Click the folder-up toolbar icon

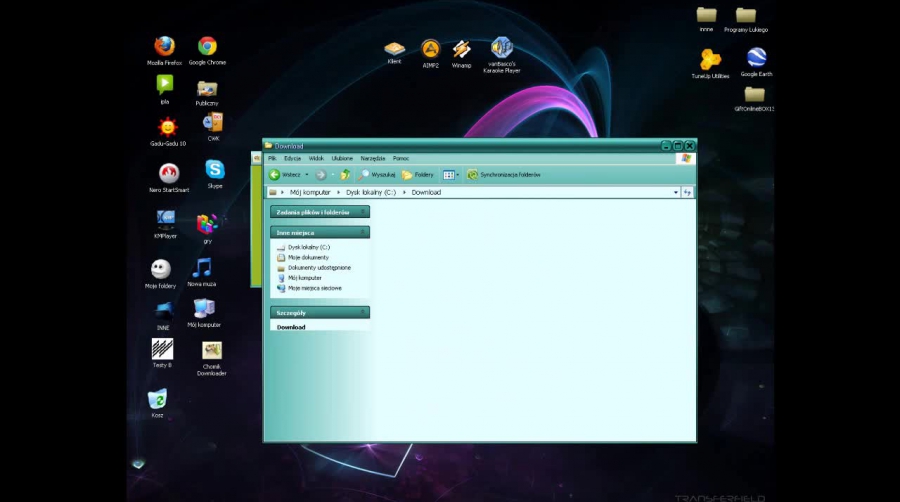coord(345,175)
